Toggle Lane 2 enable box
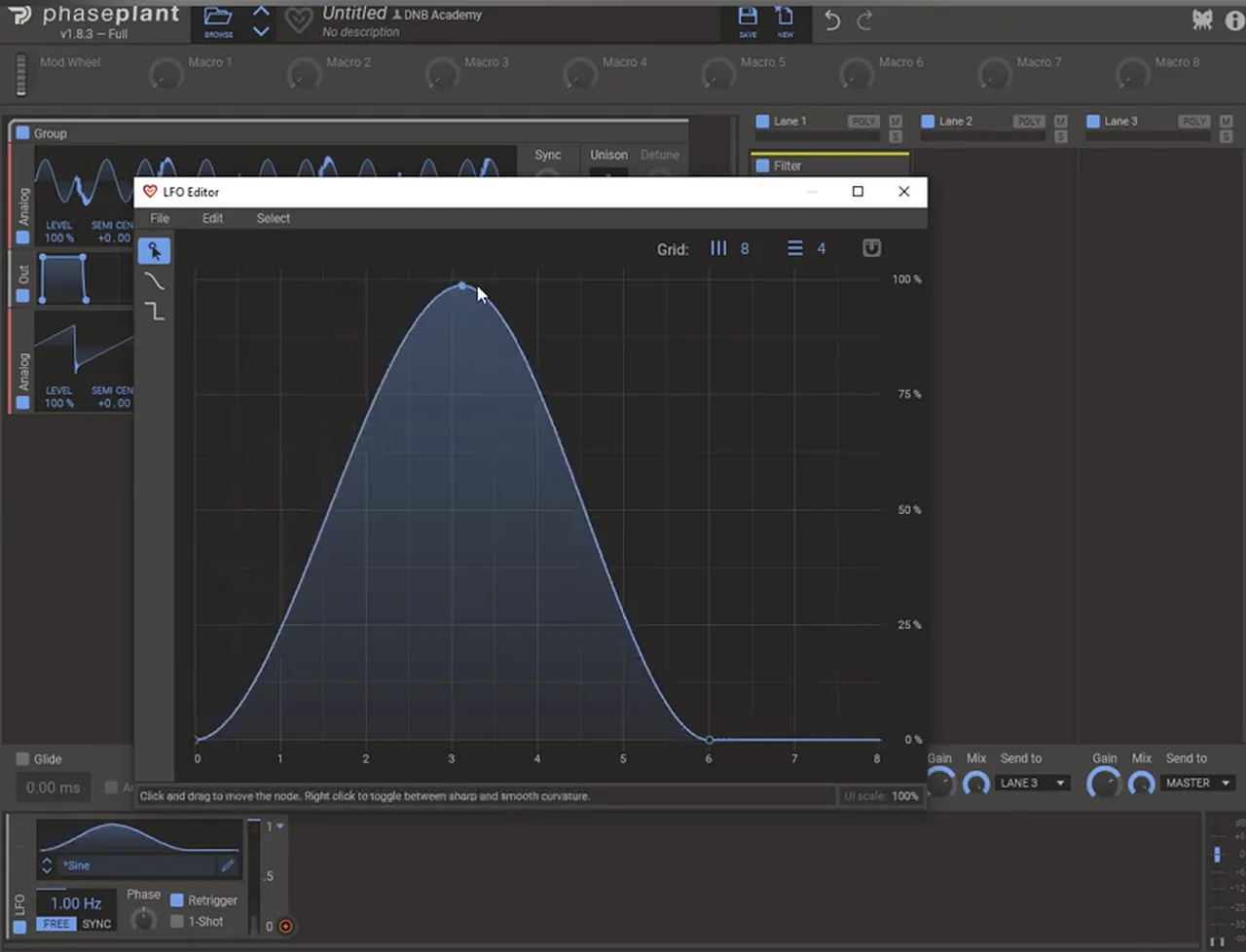 pos(928,121)
